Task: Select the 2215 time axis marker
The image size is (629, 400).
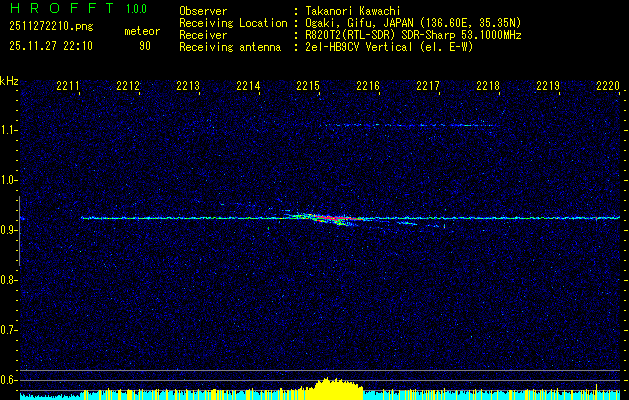Action: 308,87
